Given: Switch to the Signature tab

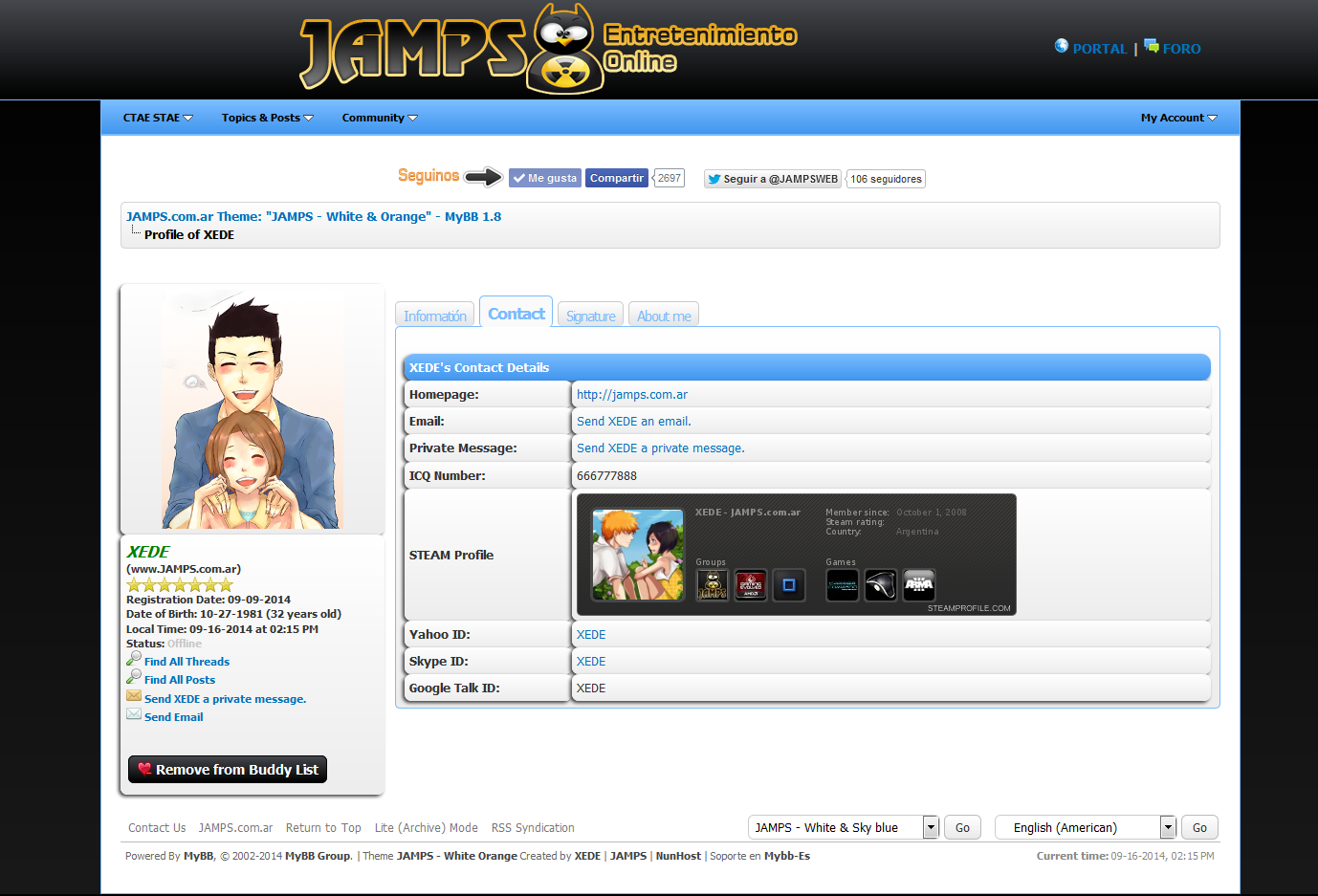Looking at the screenshot, I should [590, 316].
